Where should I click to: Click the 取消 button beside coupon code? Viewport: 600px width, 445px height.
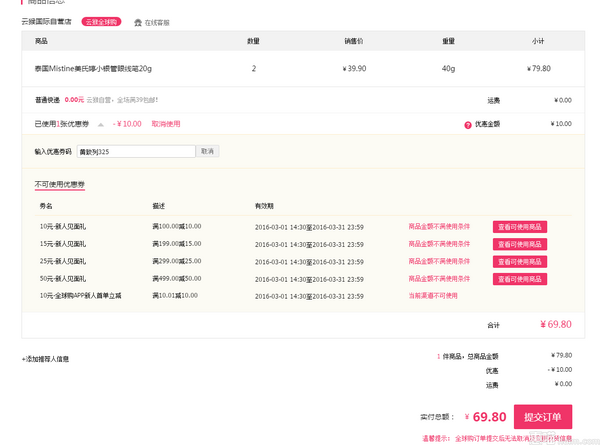tap(207, 151)
